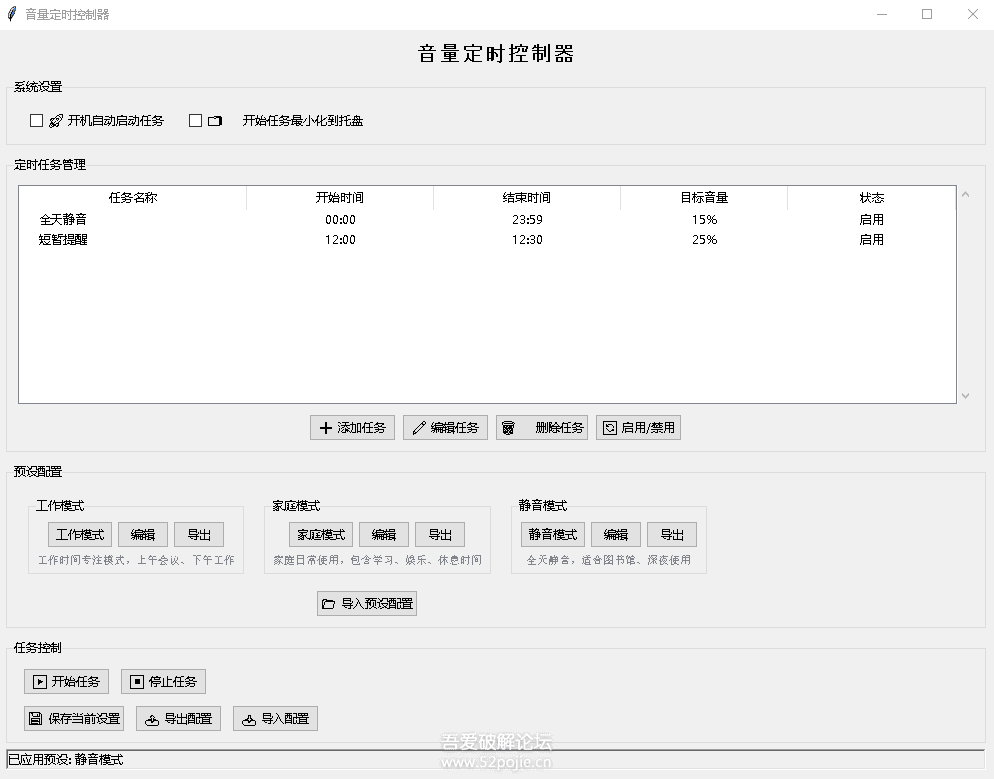Click the calendar icon on 启用/禁用 button

pyautogui.click(x=609, y=427)
